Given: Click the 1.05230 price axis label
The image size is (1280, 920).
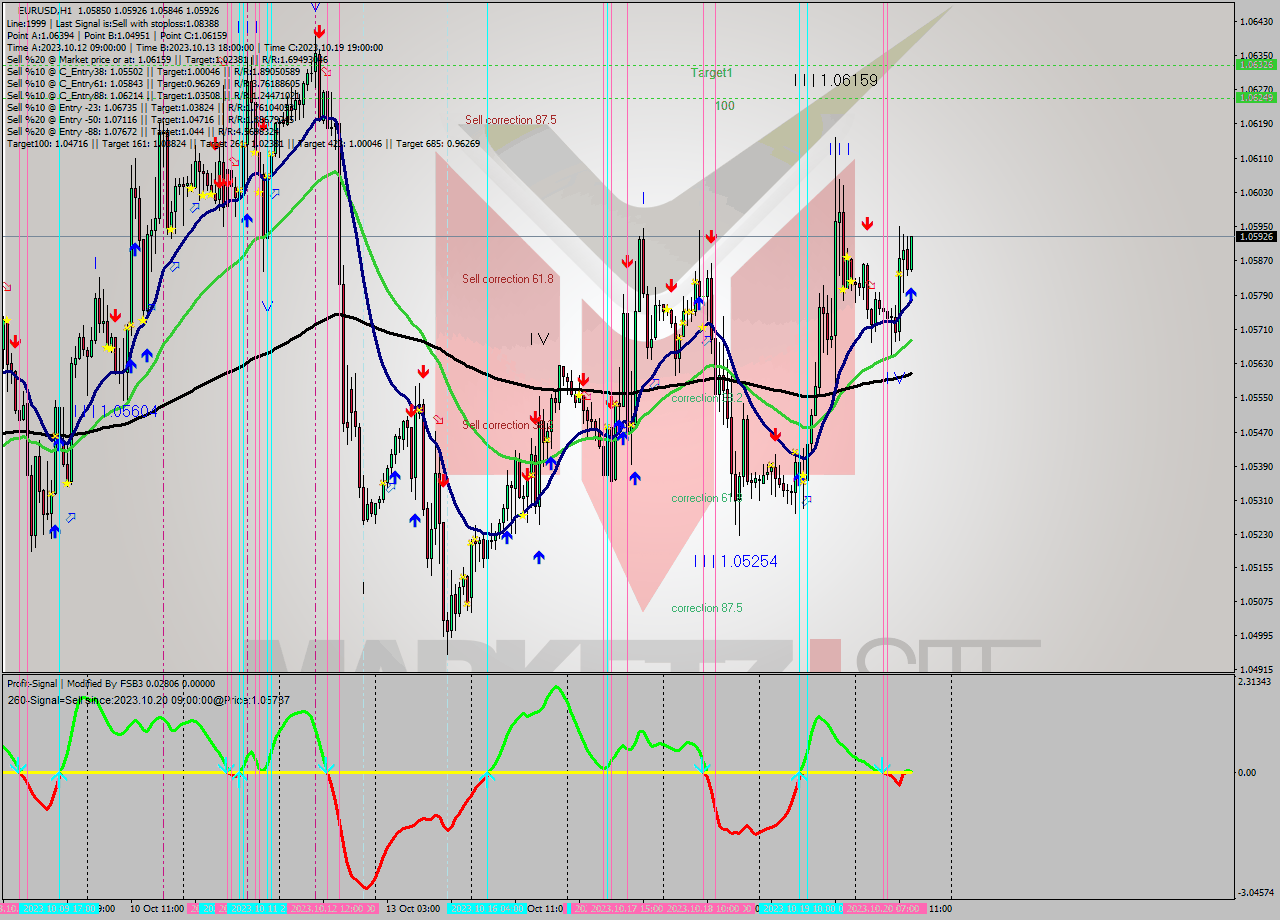Looking at the screenshot, I should (1256, 534).
